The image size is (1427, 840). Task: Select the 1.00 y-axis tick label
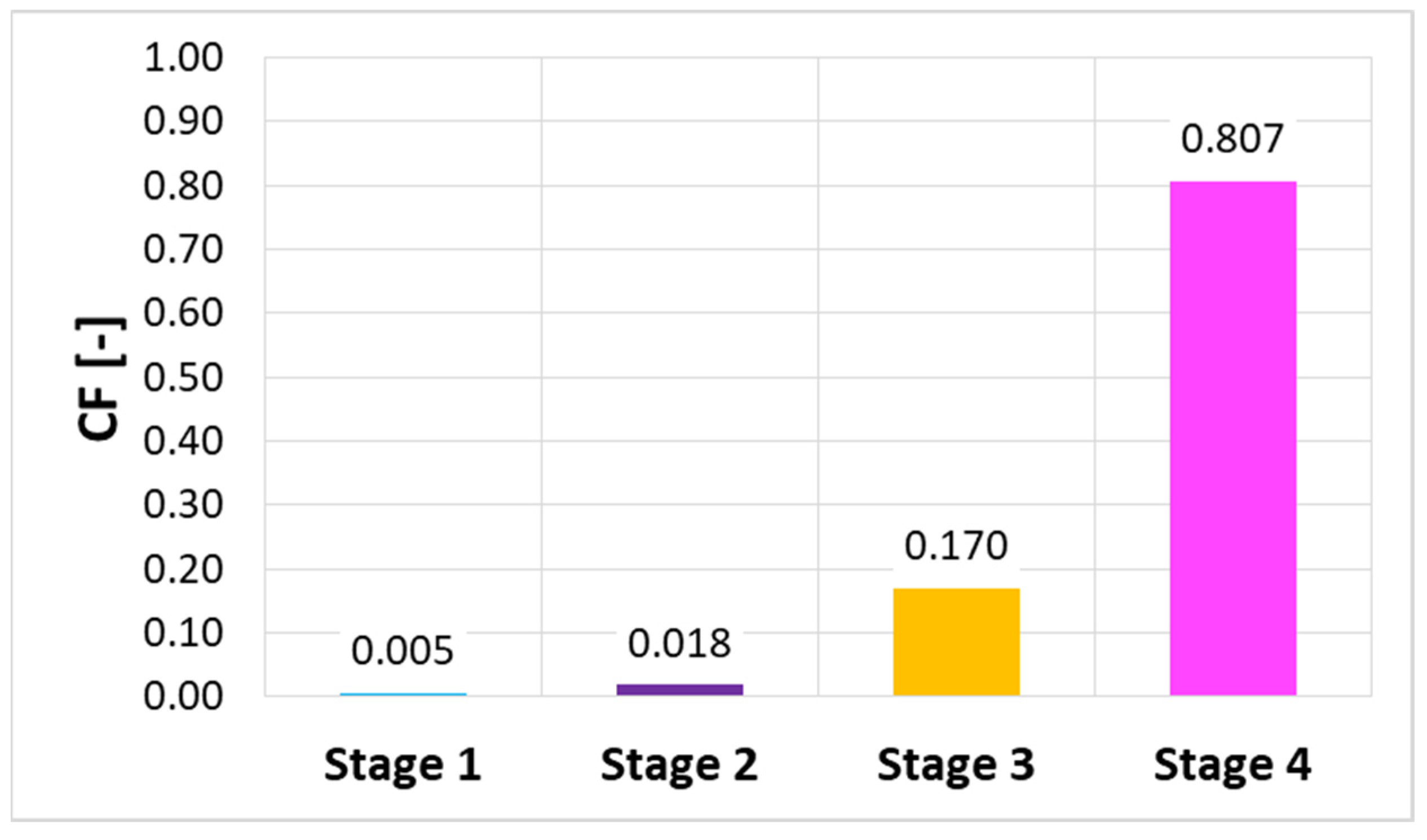[x=183, y=58]
